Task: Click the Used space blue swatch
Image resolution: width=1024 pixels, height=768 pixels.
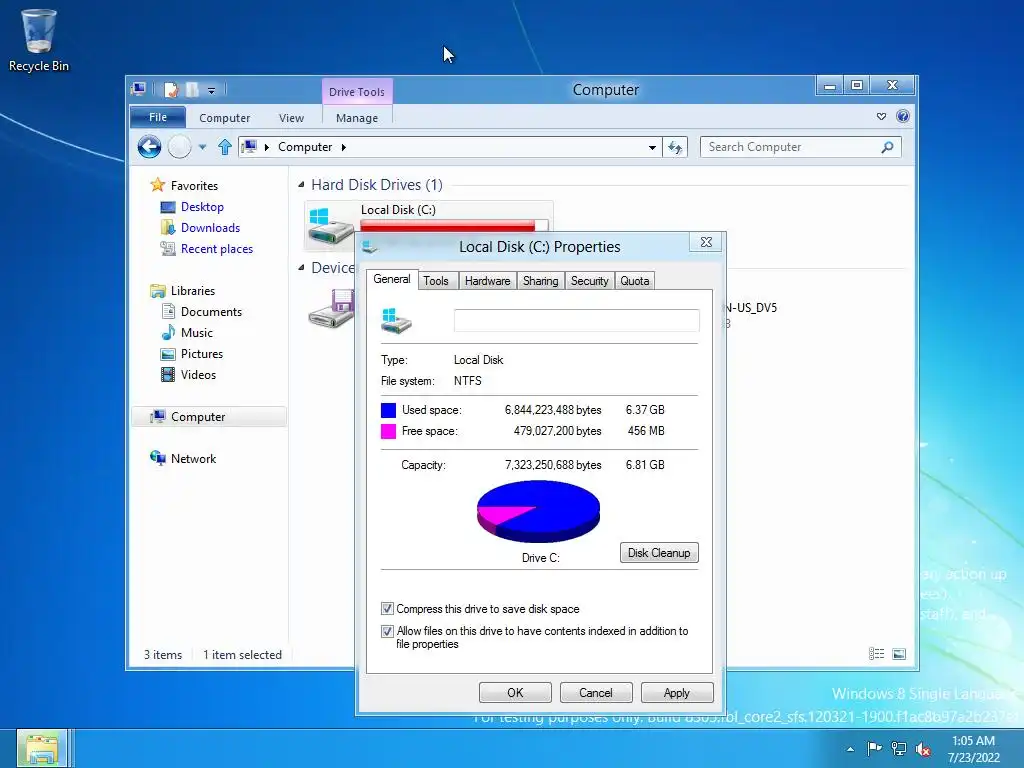Action: click(x=389, y=410)
